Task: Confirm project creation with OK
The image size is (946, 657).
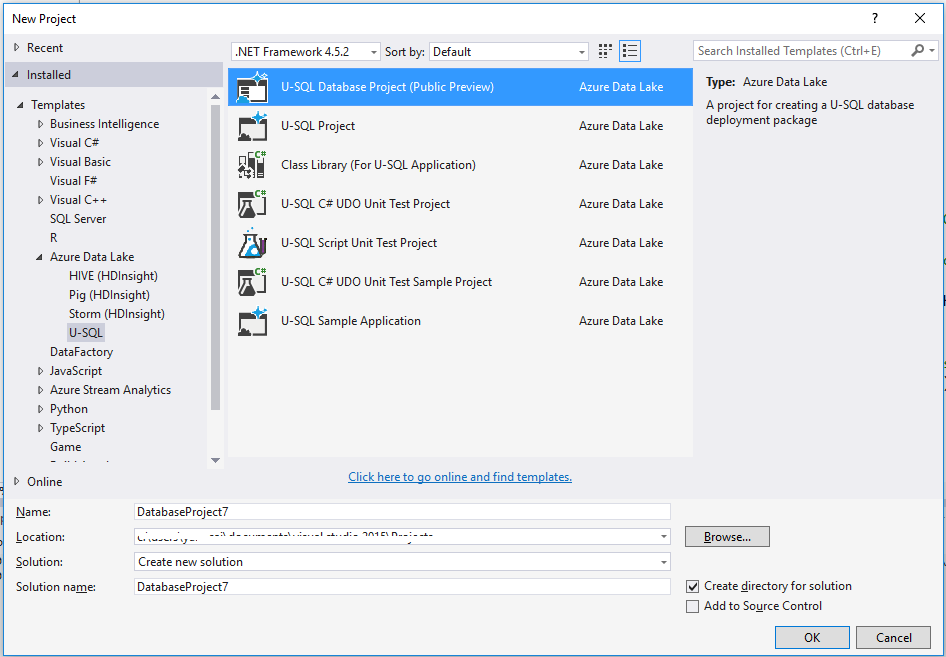Action: [812, 637]
